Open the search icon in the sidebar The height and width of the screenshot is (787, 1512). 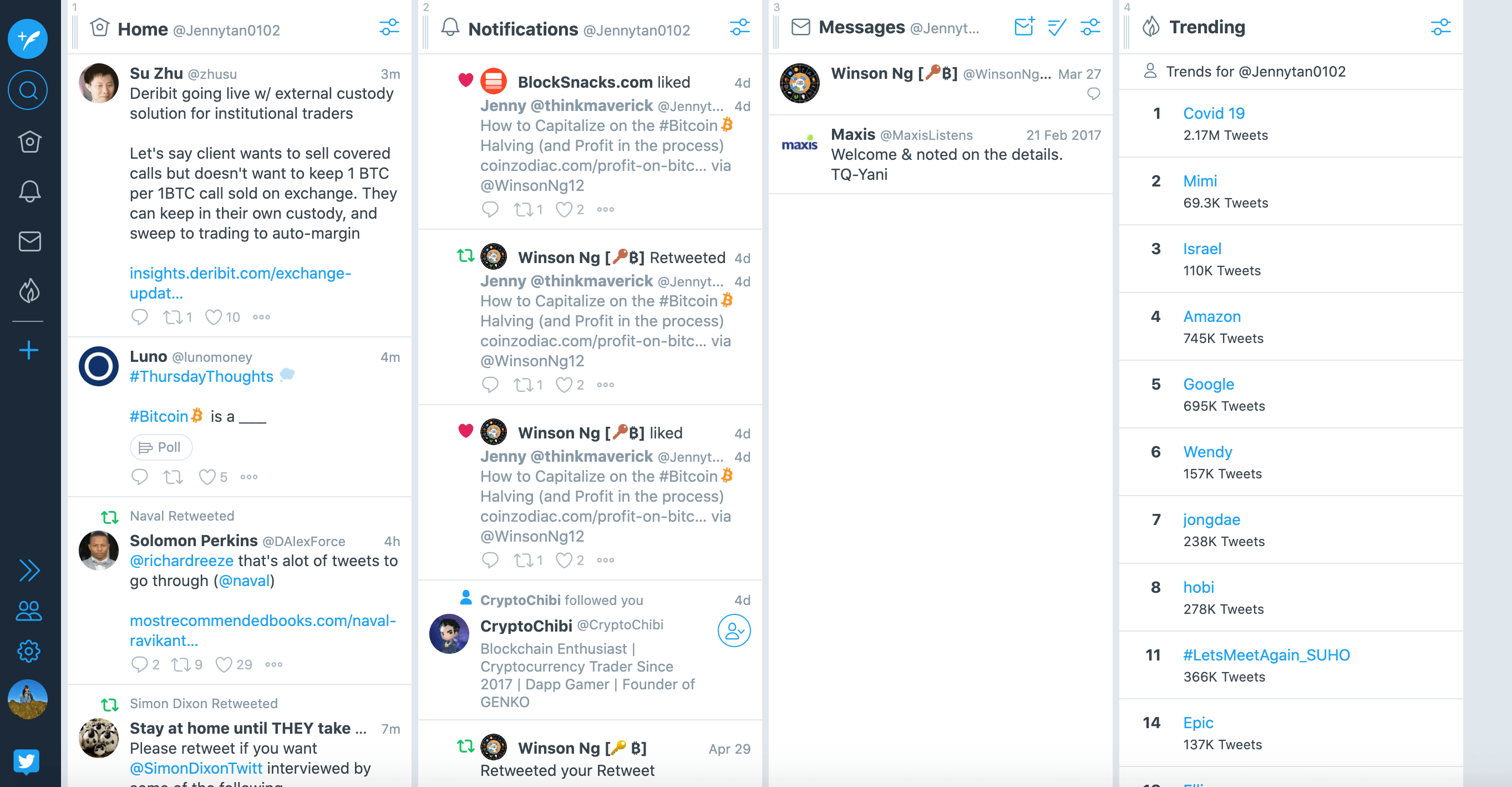28,90
